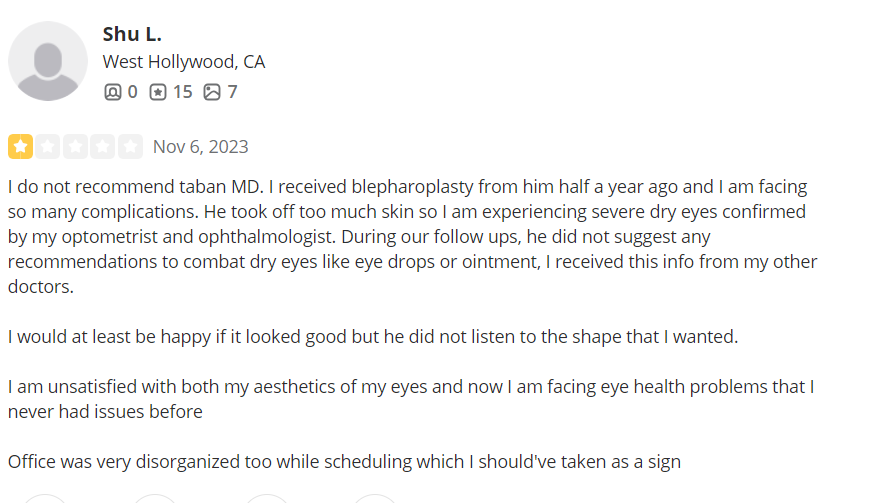The width and height of the screenshot is (889, 503).
Task: Click the second empty rating star
Action: click(x=48, y=147)
